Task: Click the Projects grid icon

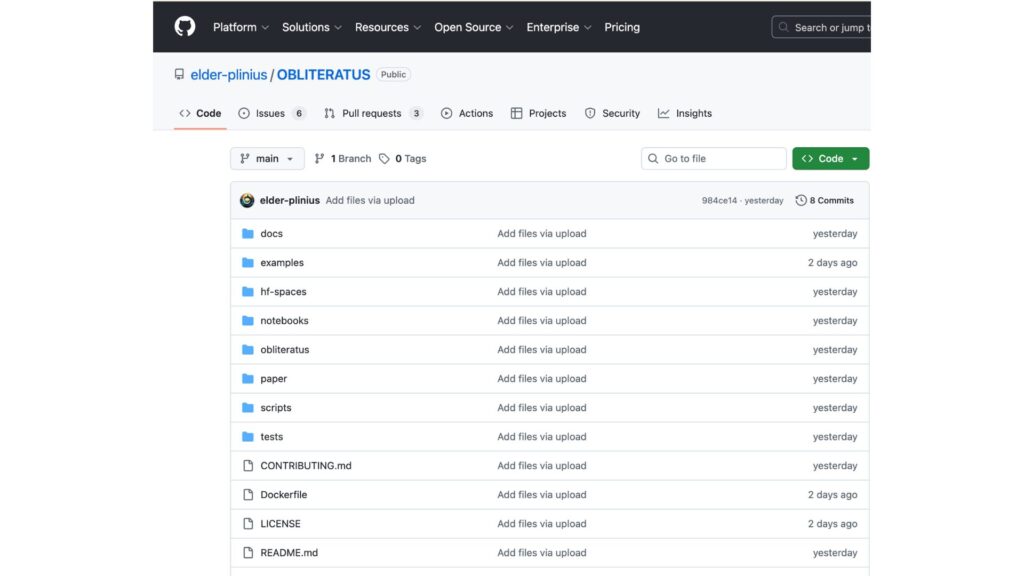Action: pyautogui.click(x=515, y=113)
